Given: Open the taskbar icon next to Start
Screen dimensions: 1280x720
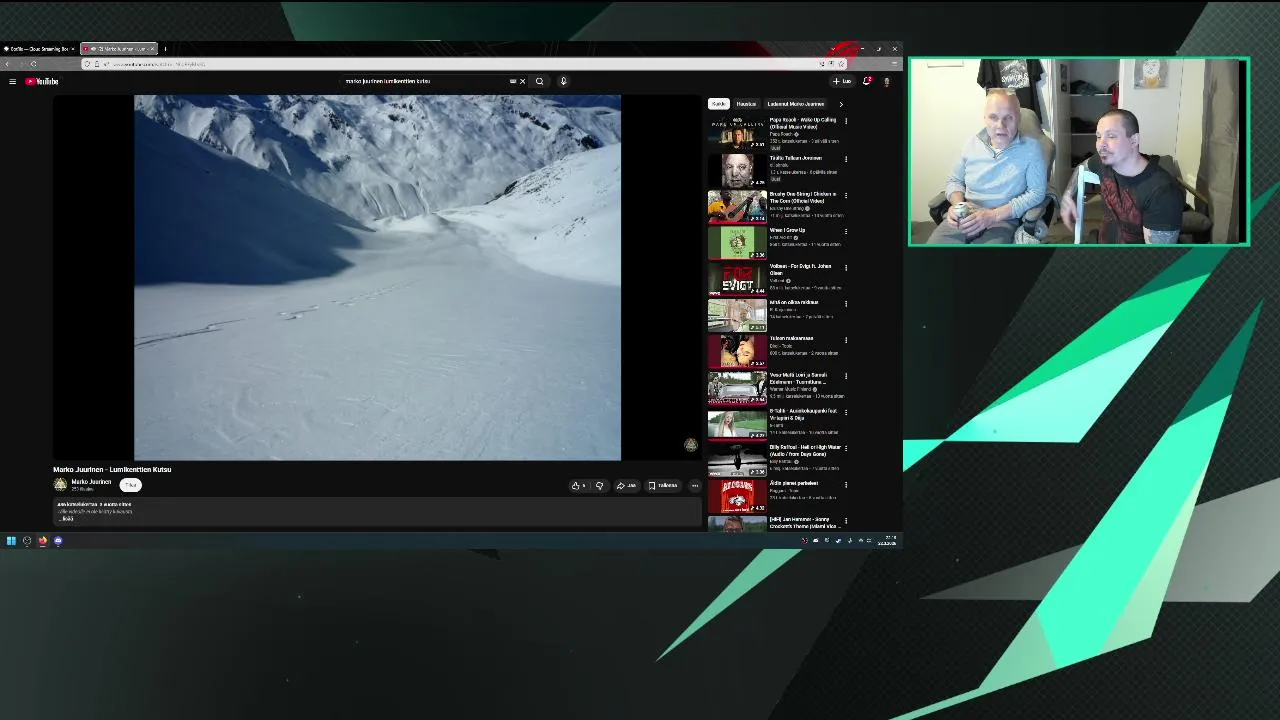Looking at the screenshot, I should [x=27, y=541].
